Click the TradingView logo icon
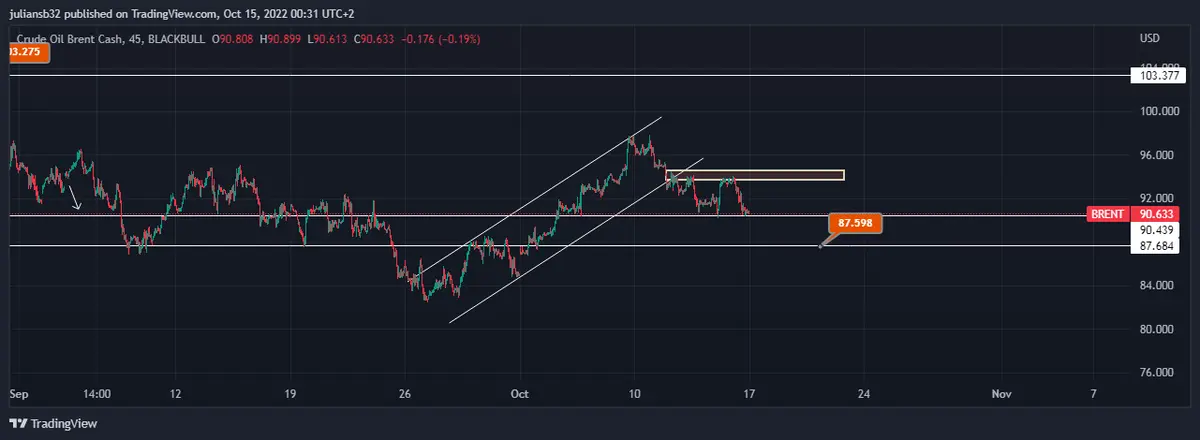This screenshot has height=440, width=1200. tap(18, 423)
